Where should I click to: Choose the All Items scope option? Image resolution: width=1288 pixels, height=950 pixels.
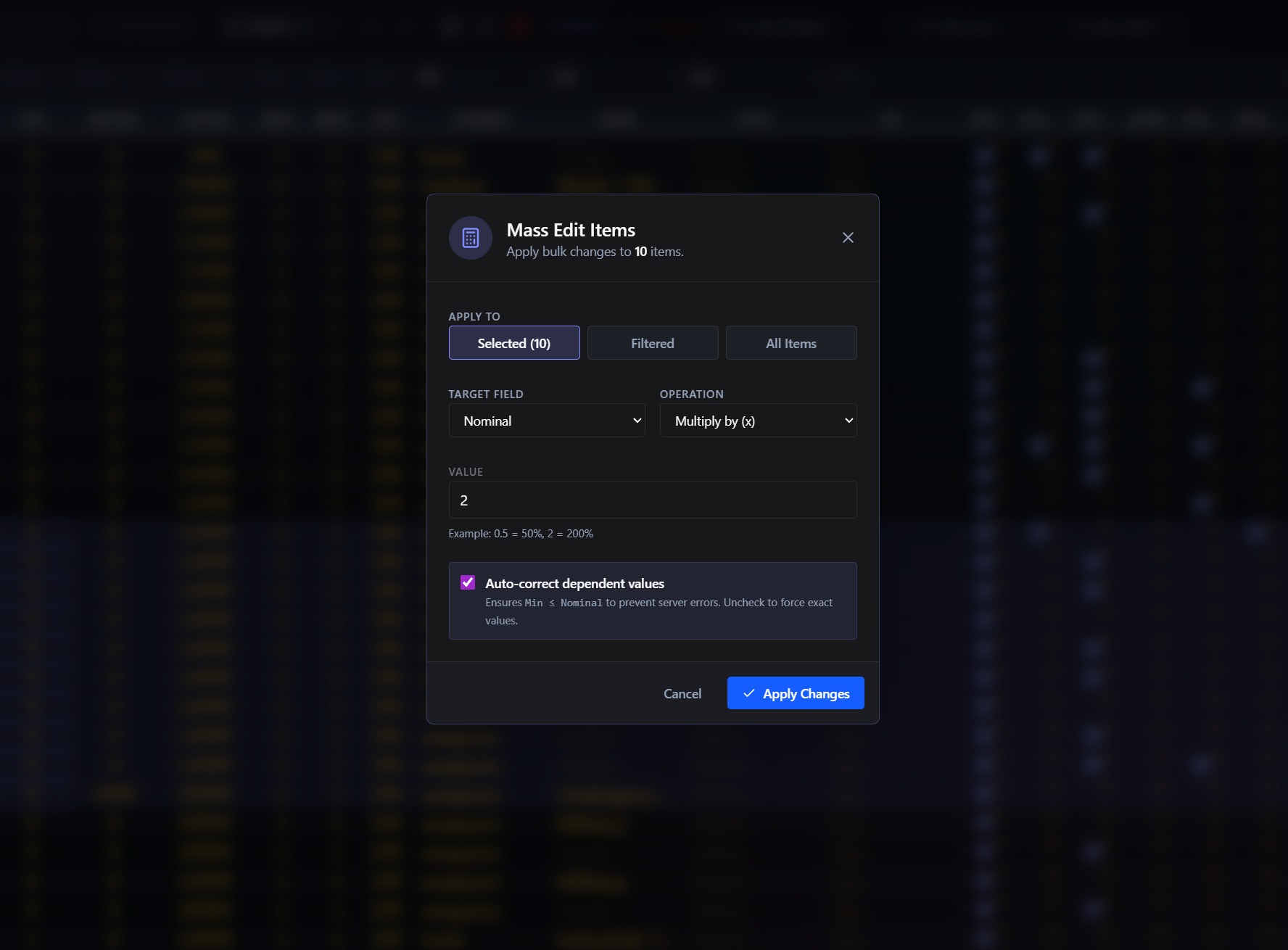point(790,343)
